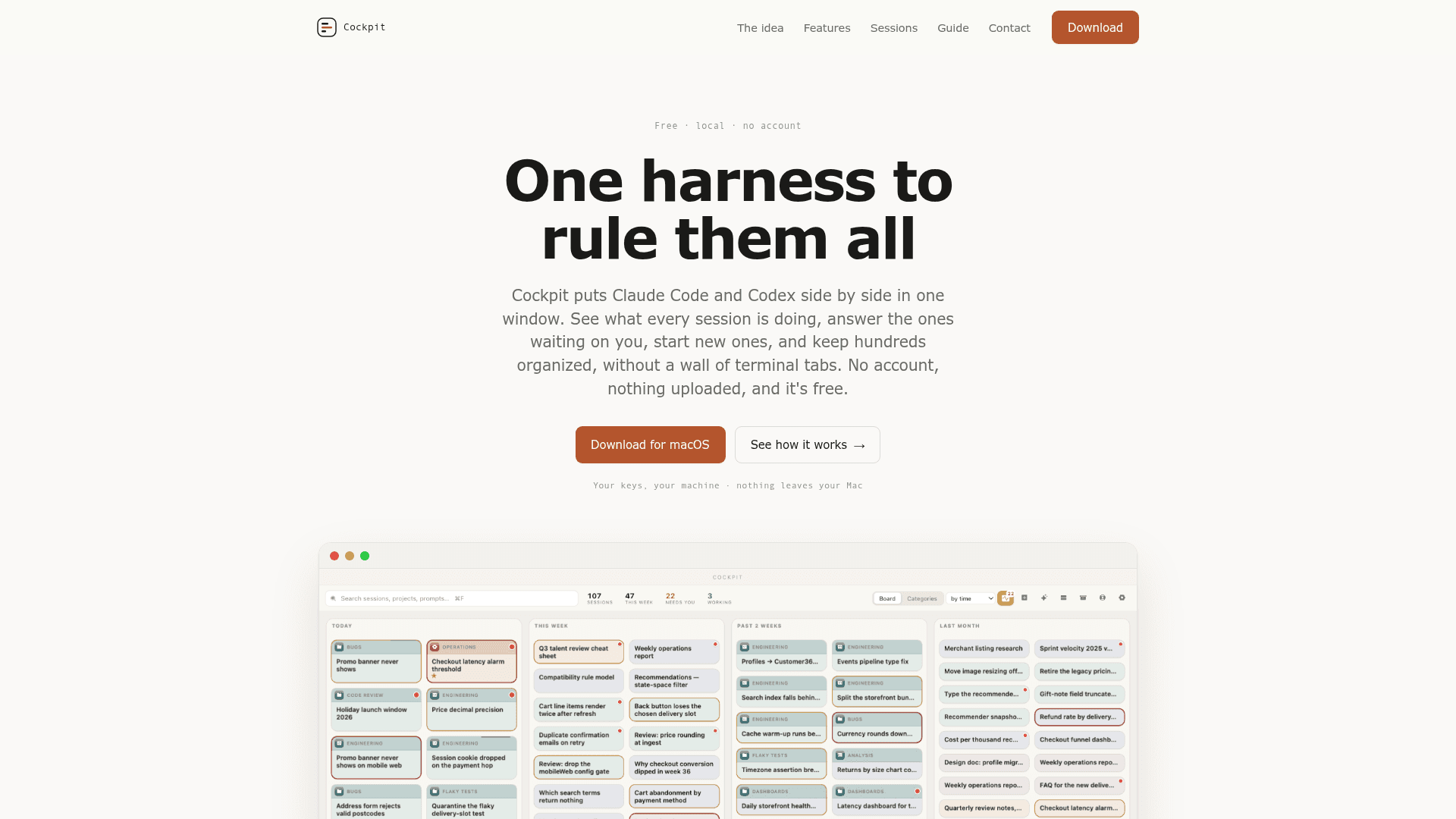Click the Code Review icon on Holiday launch window card
The height and width of the screenshot is (819, 1456).
pos(339,695)
